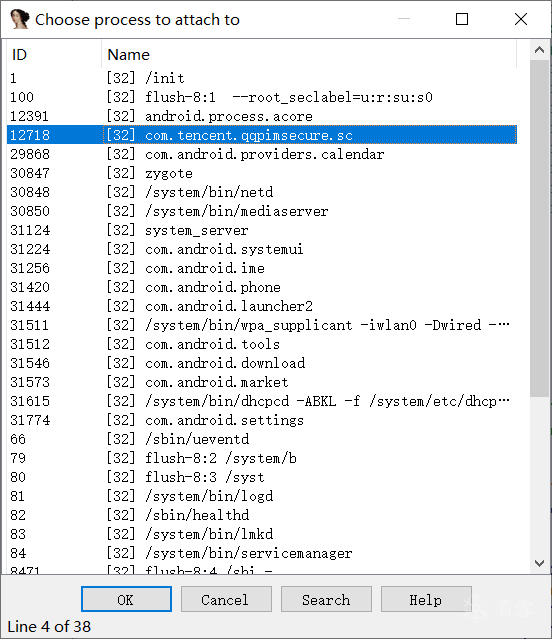This screenshot has width=552, height=639.
Task: Select the /system/bin/mediaserver process
Action: 262,211
